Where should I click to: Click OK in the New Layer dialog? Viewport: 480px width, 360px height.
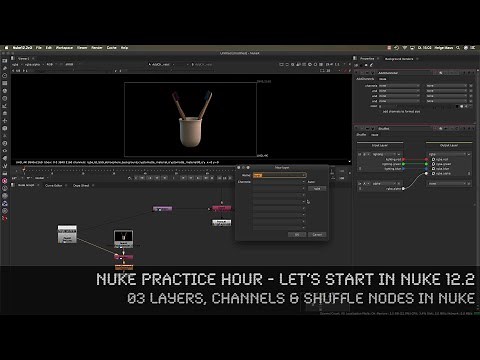point(297,235)
